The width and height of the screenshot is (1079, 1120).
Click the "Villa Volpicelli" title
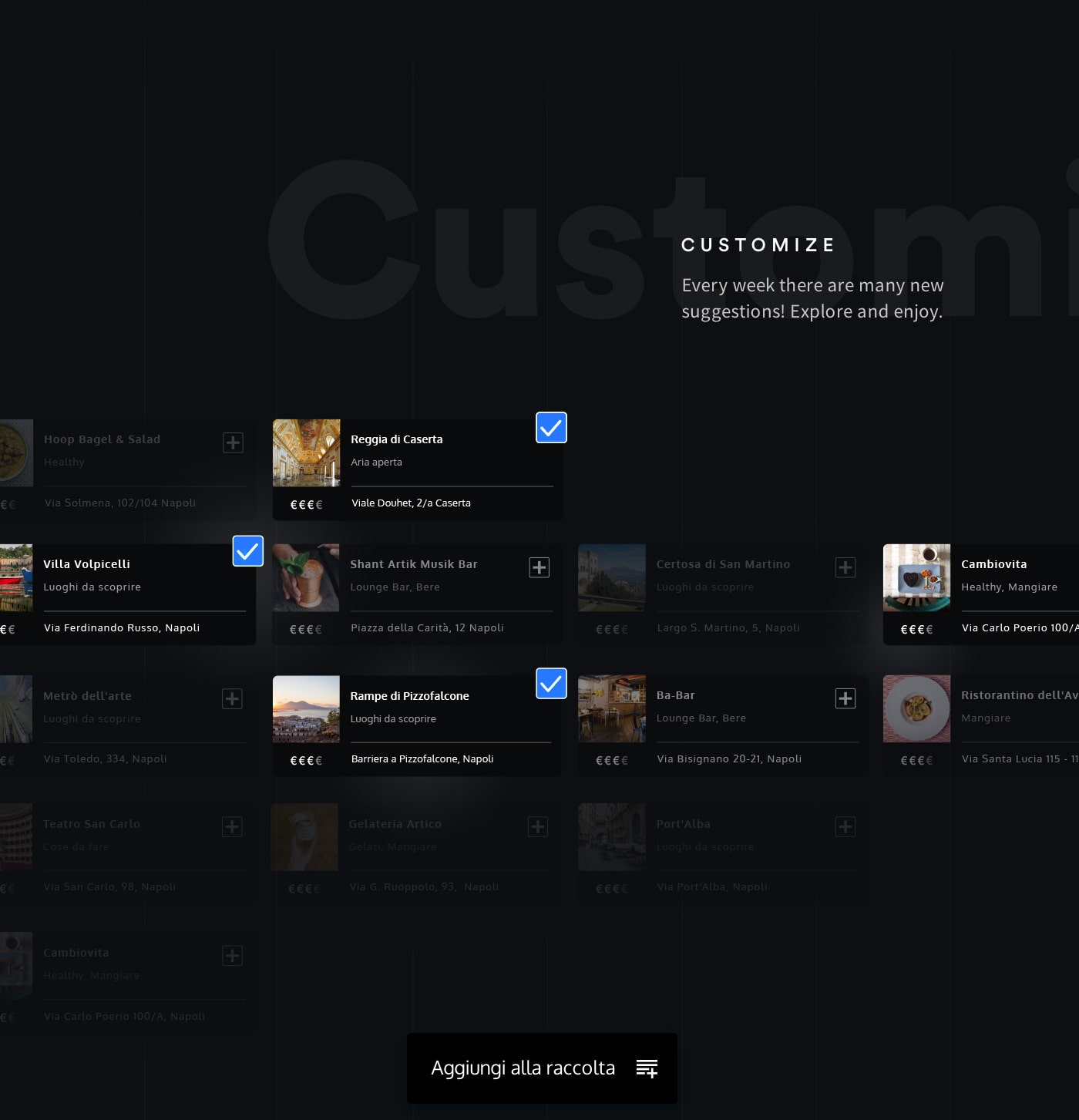(87, 564)
